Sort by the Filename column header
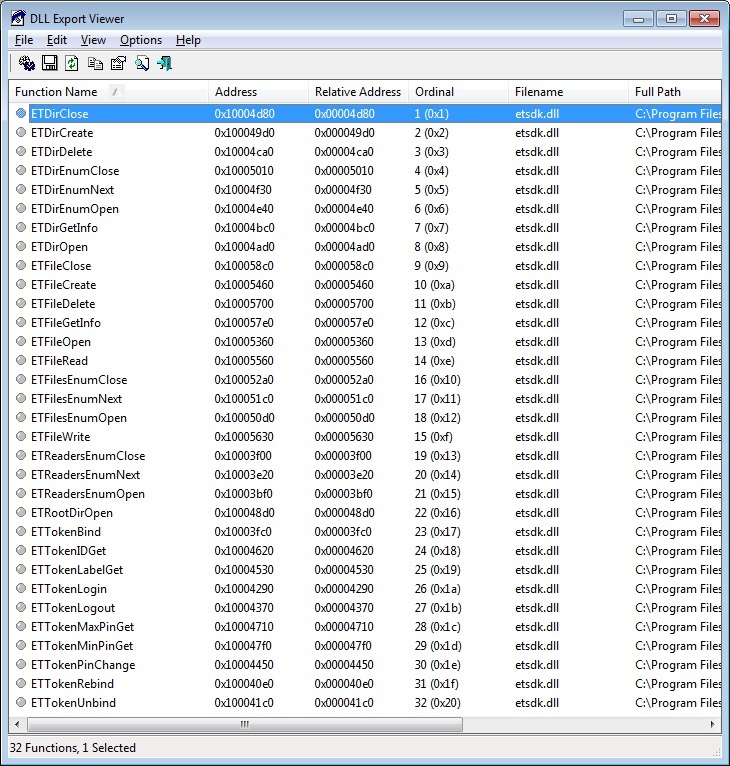 click(x=568, y=92)
